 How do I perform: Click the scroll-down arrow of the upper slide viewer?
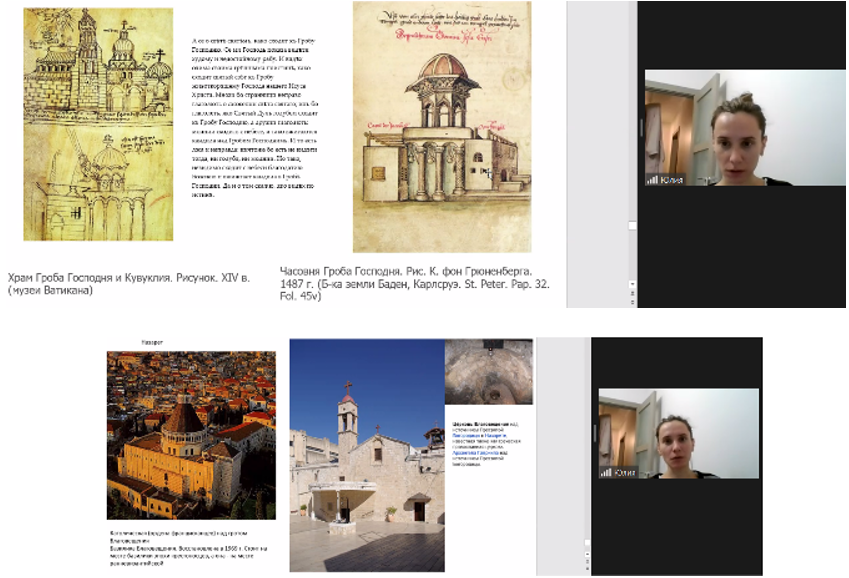point(632,283)
